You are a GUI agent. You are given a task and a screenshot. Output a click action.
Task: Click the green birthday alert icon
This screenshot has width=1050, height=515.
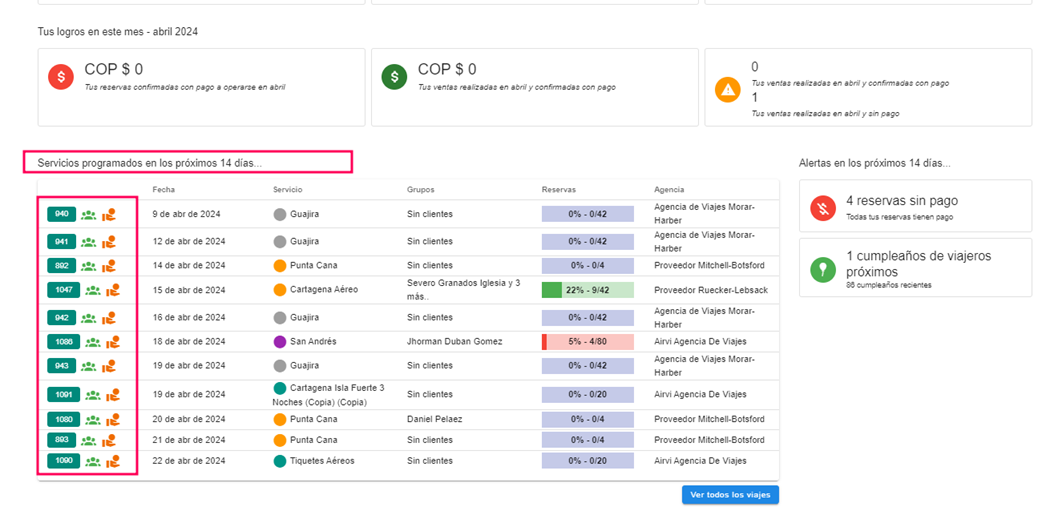(823, 270)
